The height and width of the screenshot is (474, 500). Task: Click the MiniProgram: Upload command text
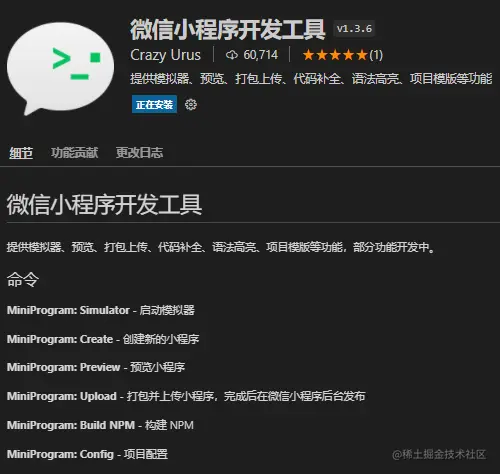tap(62, 396)
